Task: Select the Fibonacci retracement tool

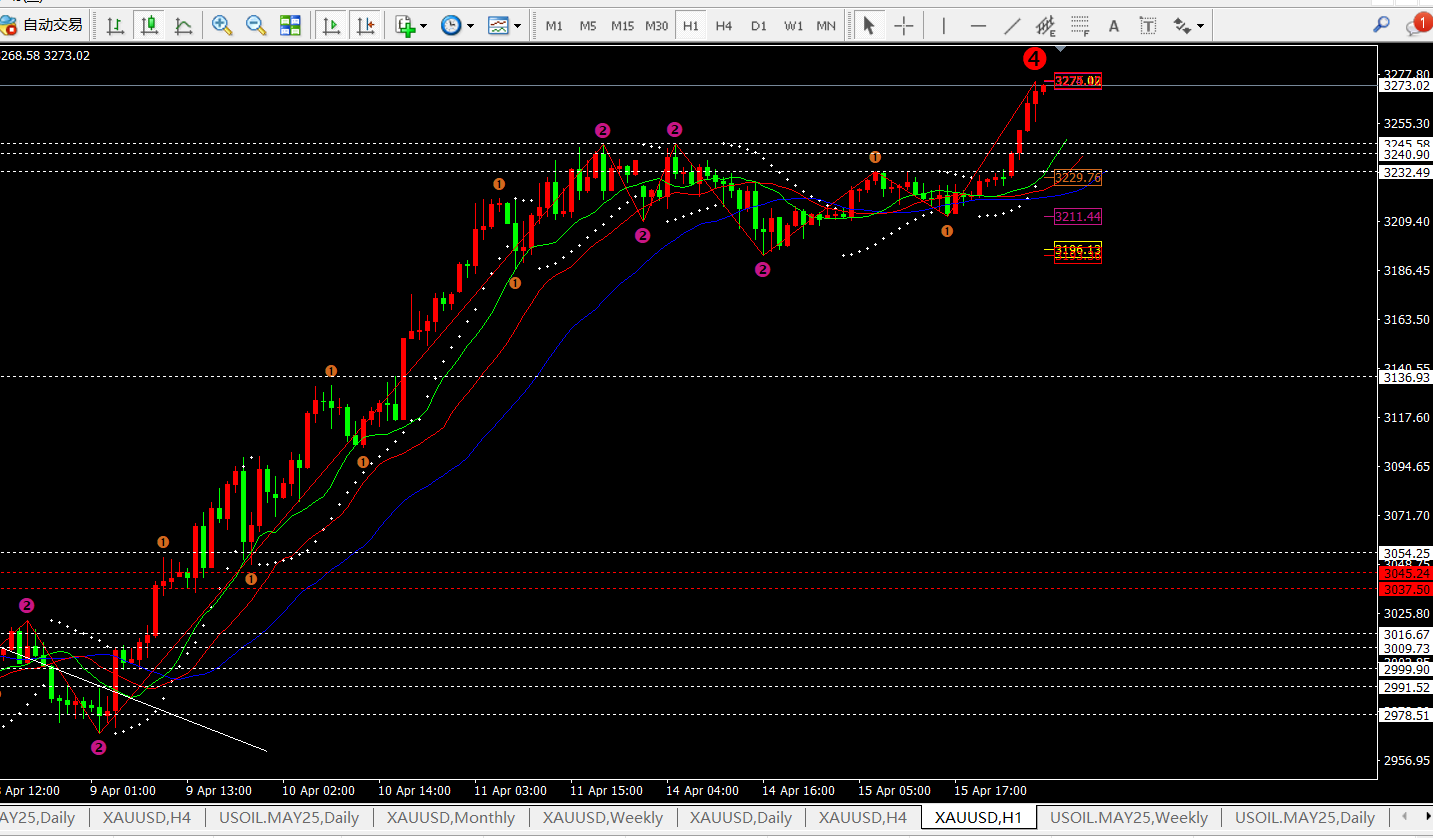Action: pos(1080,25)
